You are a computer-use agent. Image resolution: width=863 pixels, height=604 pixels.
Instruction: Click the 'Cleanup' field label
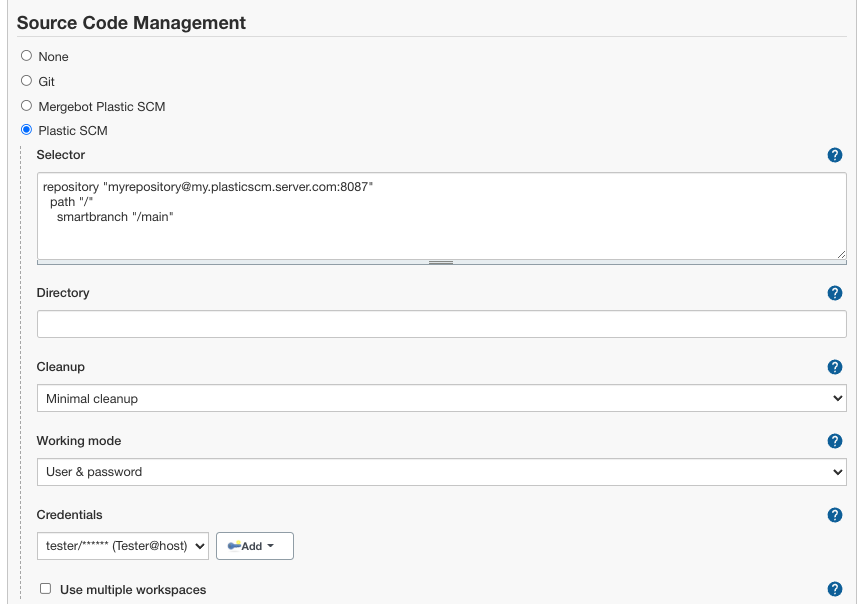[61, 367]
